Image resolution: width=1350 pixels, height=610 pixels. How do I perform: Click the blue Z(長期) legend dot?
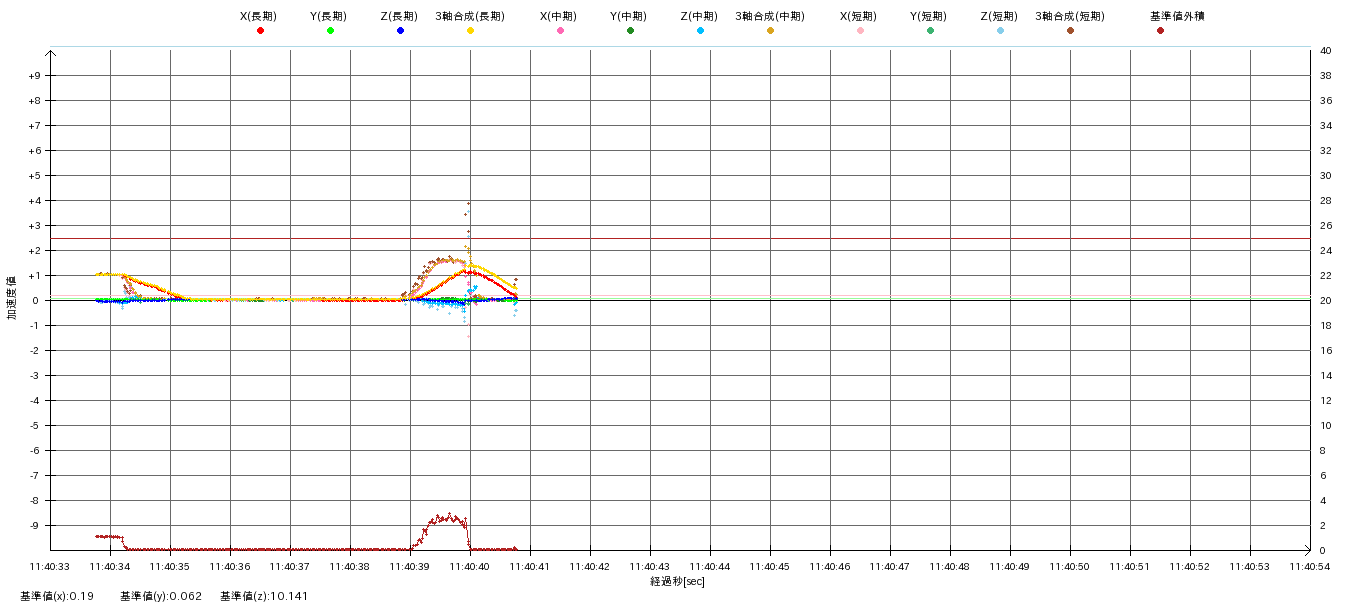tap(400, 31)
